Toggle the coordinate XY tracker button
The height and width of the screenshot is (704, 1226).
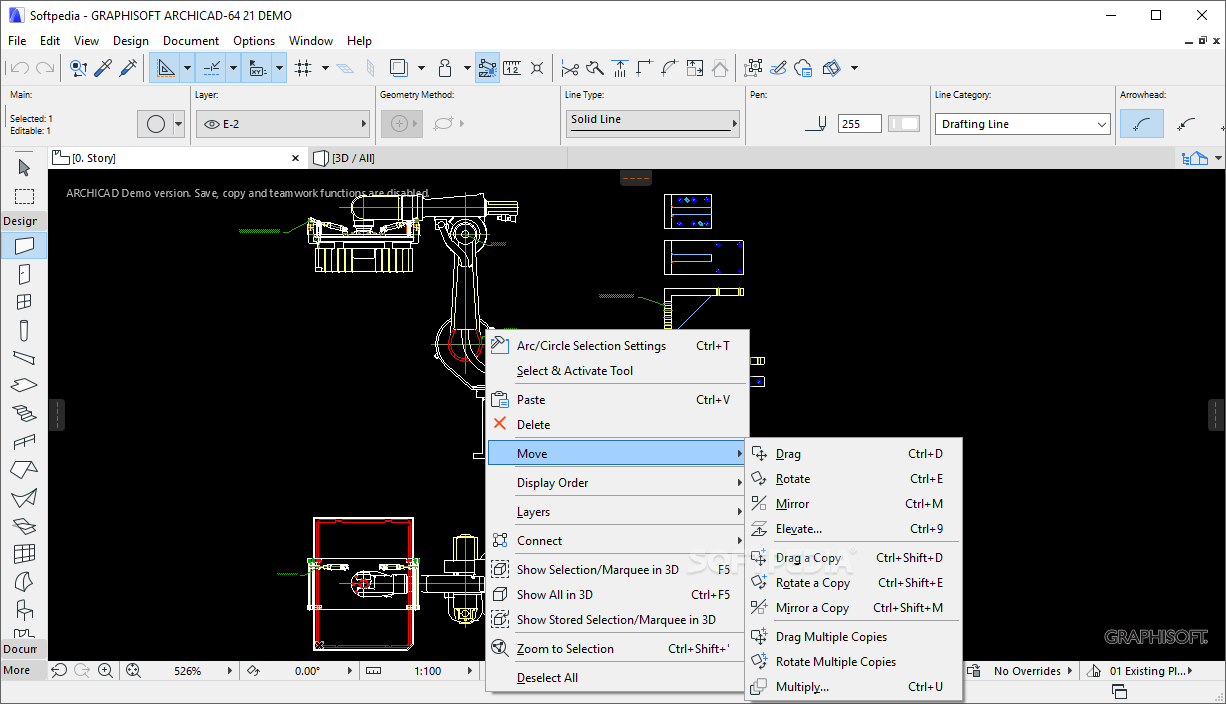coord(257,68)
